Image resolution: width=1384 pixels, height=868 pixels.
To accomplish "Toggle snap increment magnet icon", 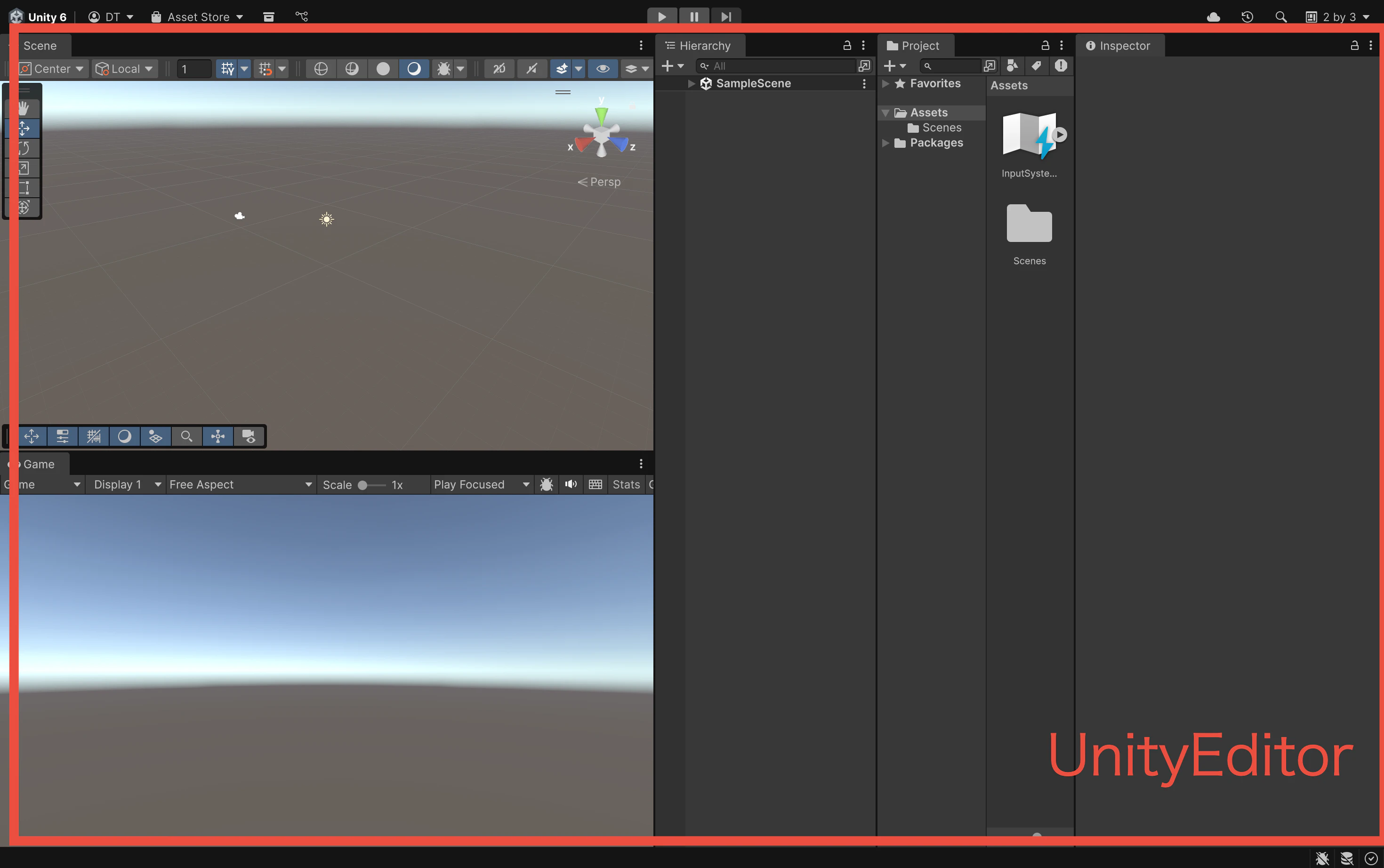I will click(x=265, y=69).
